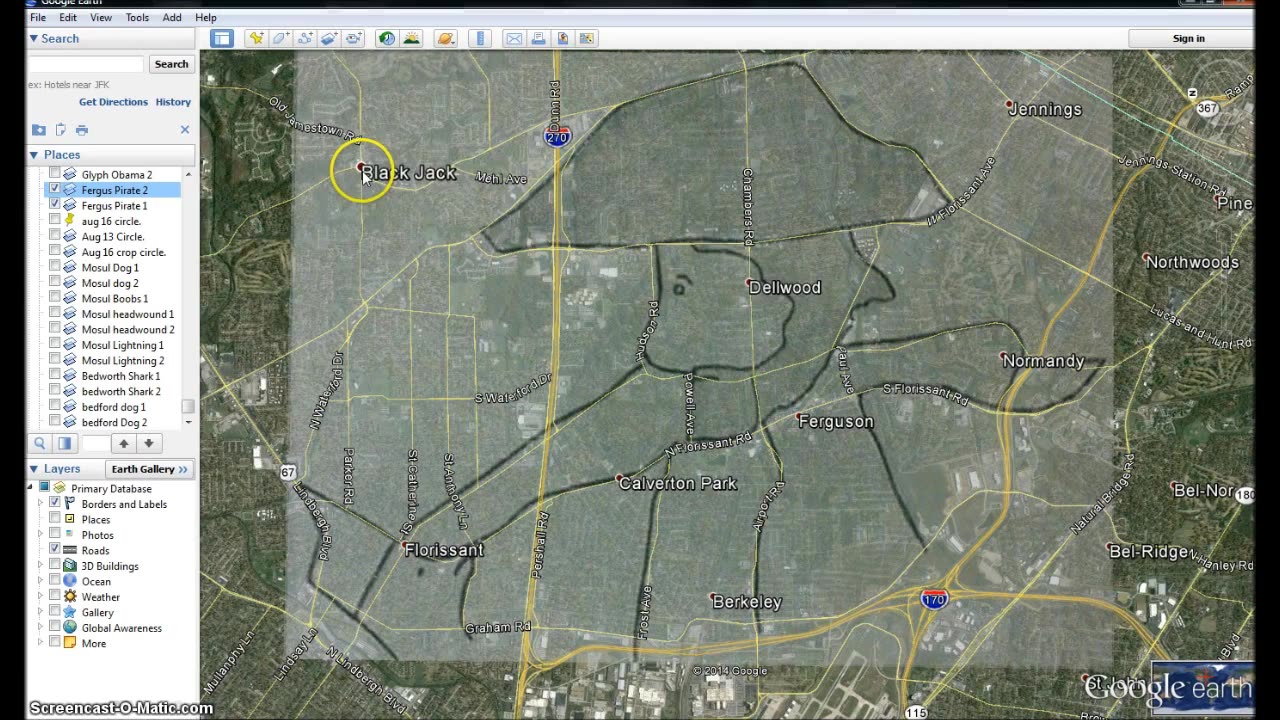Image resolution: width=1280 pixels, height=720 pixels.
Task: Move selected place down with arrow
Action: pyautogui.click(x=148, y=443)
